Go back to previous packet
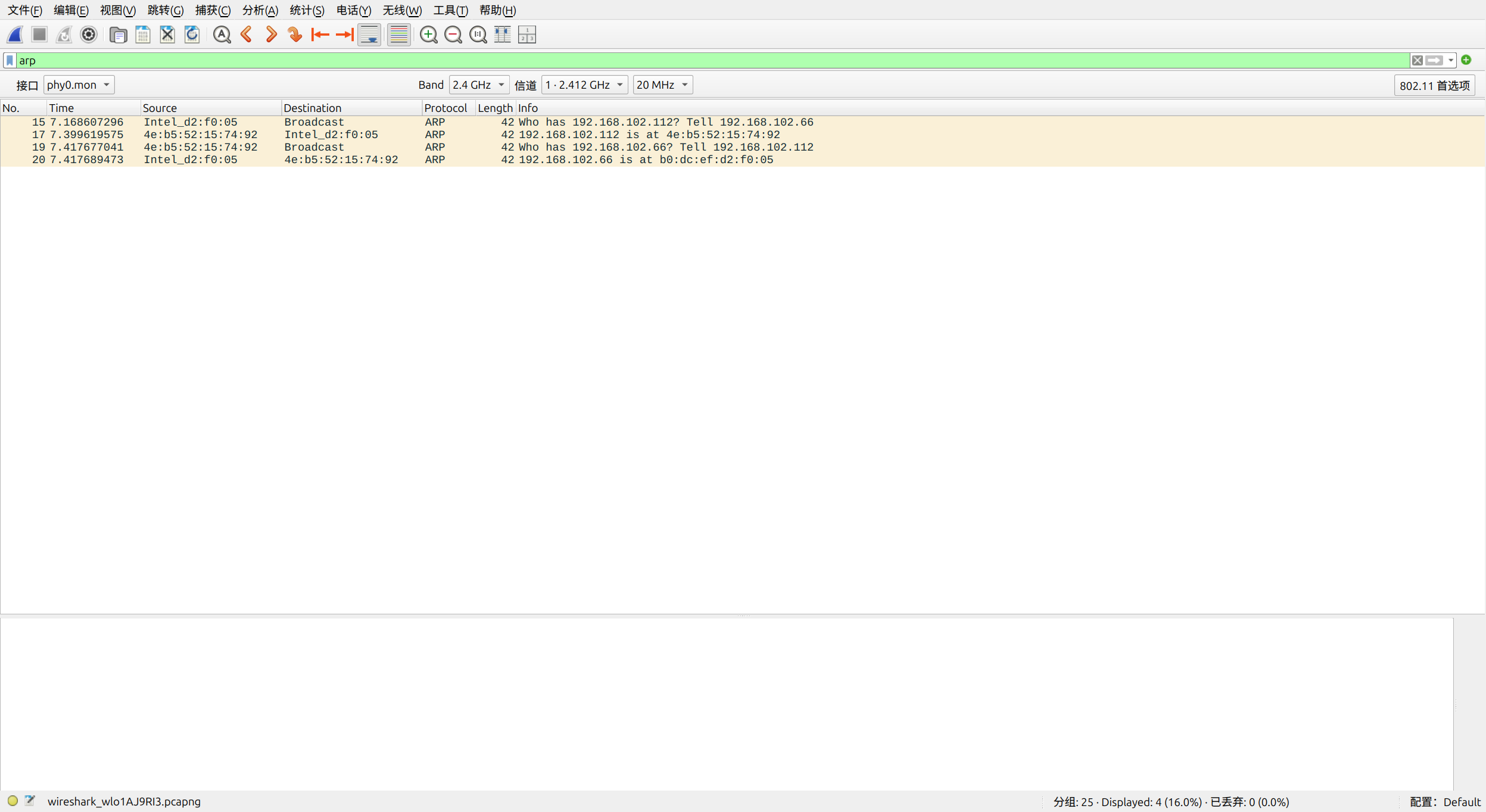 click(x=247, y=35)
